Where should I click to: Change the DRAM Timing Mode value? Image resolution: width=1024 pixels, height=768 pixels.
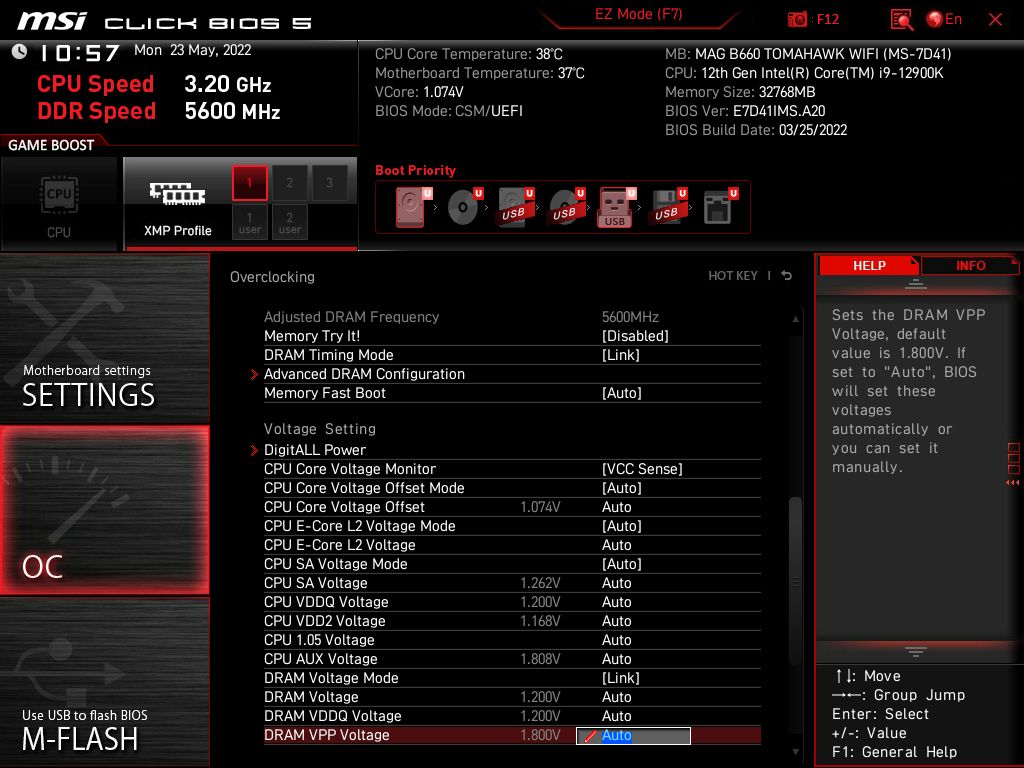click(x=512, y=355)
